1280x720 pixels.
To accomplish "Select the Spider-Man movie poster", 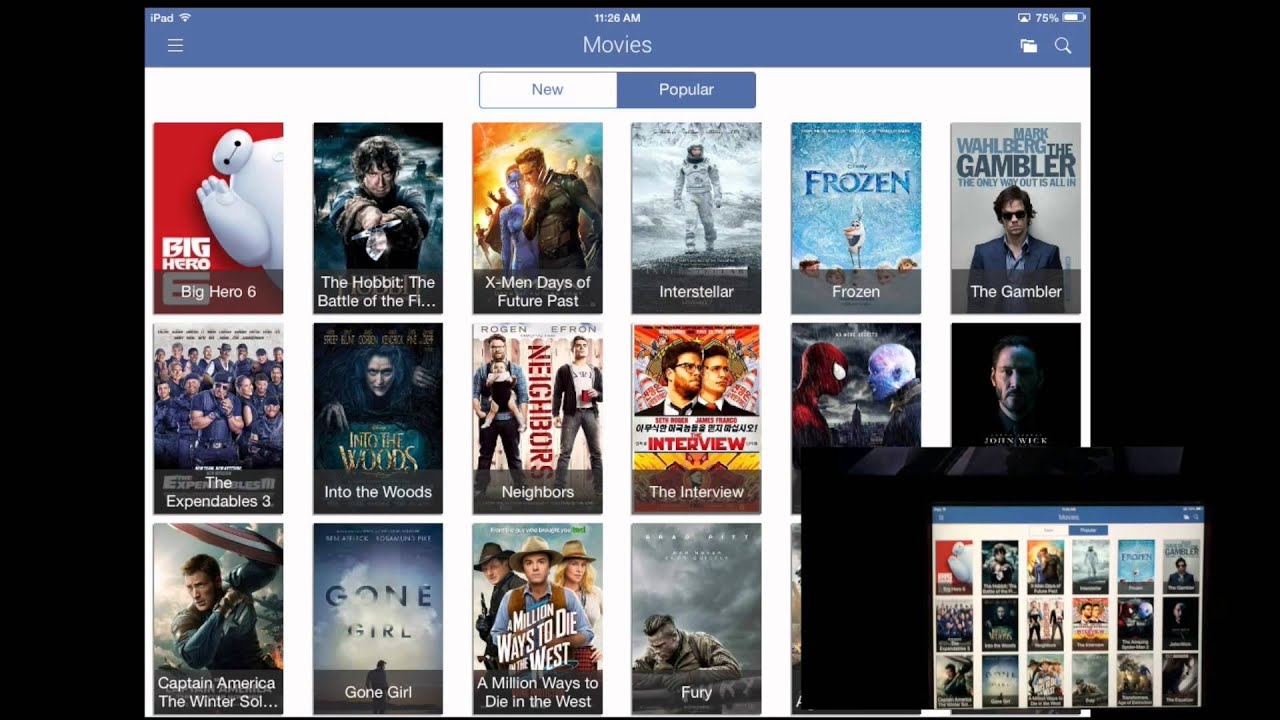I will pyautogui.click(x=856, y=385).
